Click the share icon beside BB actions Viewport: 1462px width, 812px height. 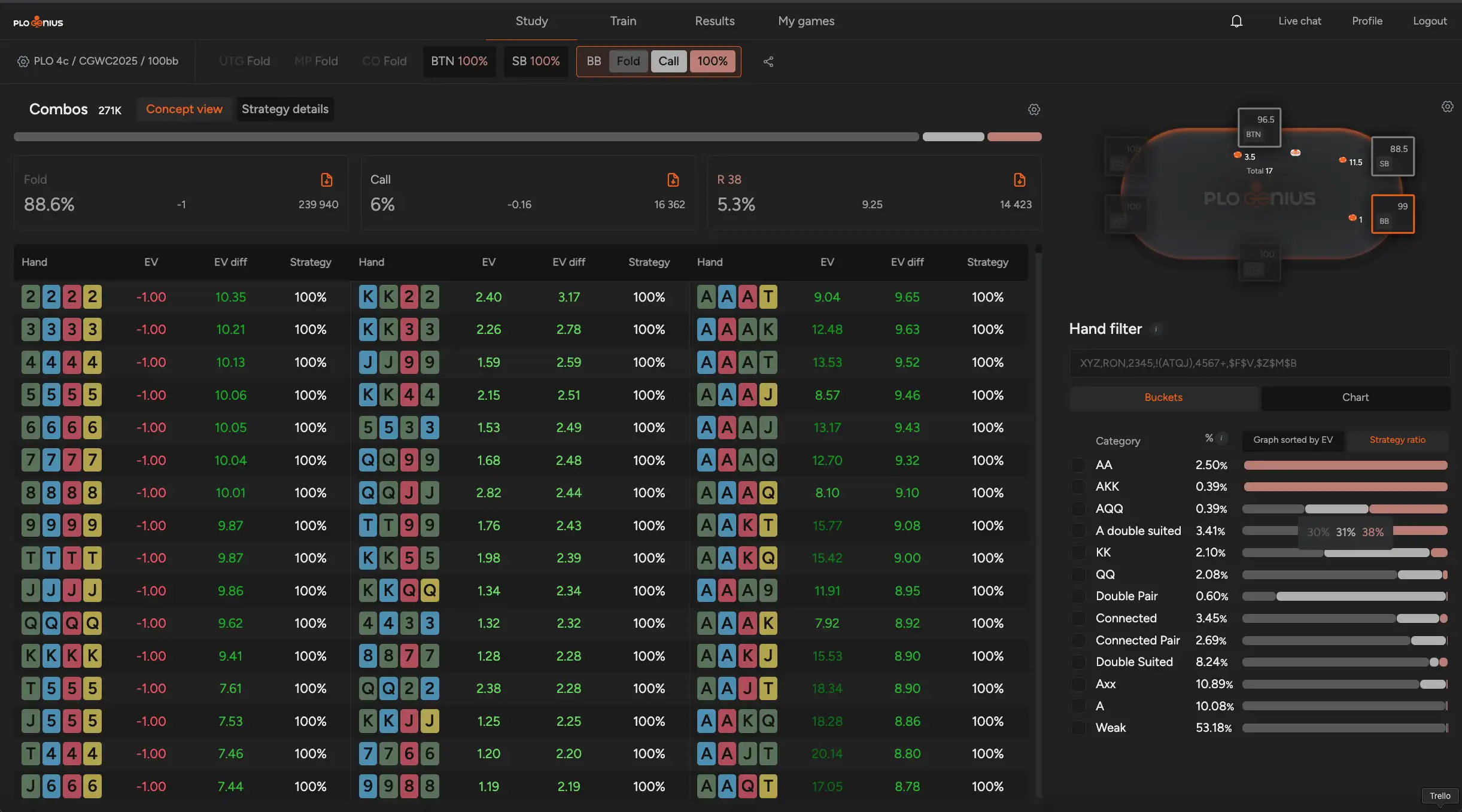click(x=768, y=62)
